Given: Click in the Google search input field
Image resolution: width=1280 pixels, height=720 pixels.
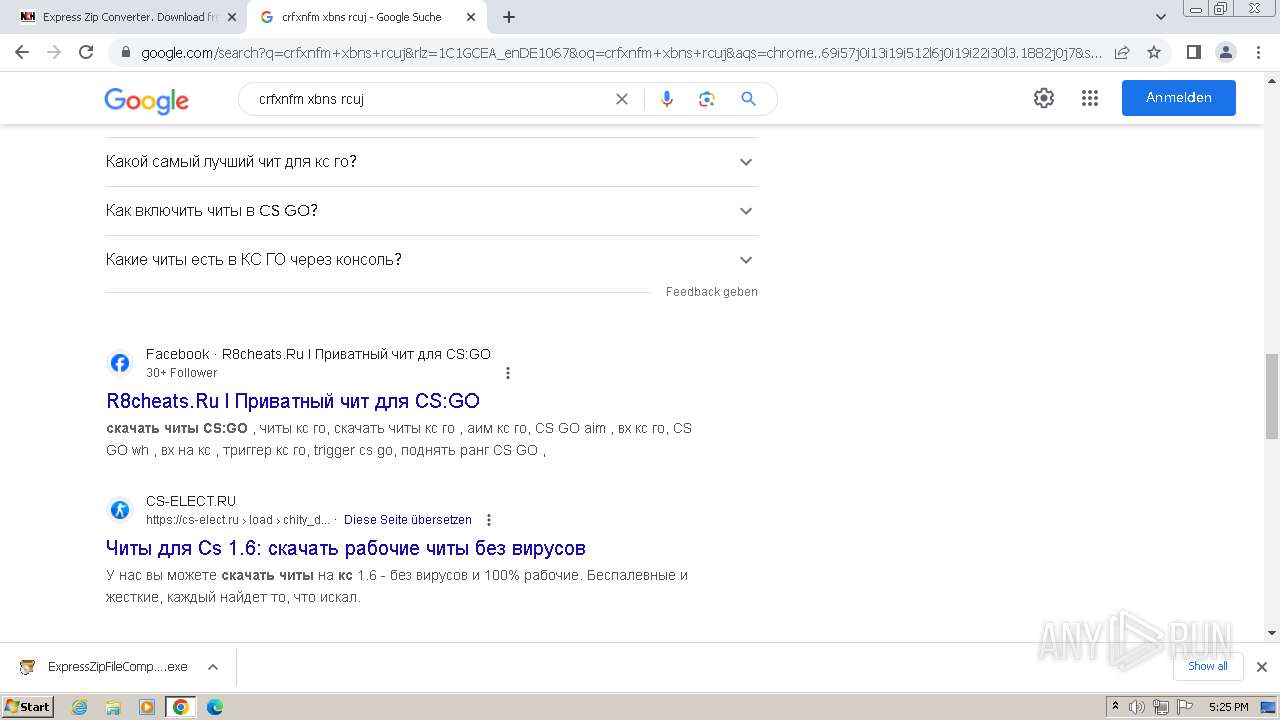Looking at the screenshot, I should pos(430,99).
